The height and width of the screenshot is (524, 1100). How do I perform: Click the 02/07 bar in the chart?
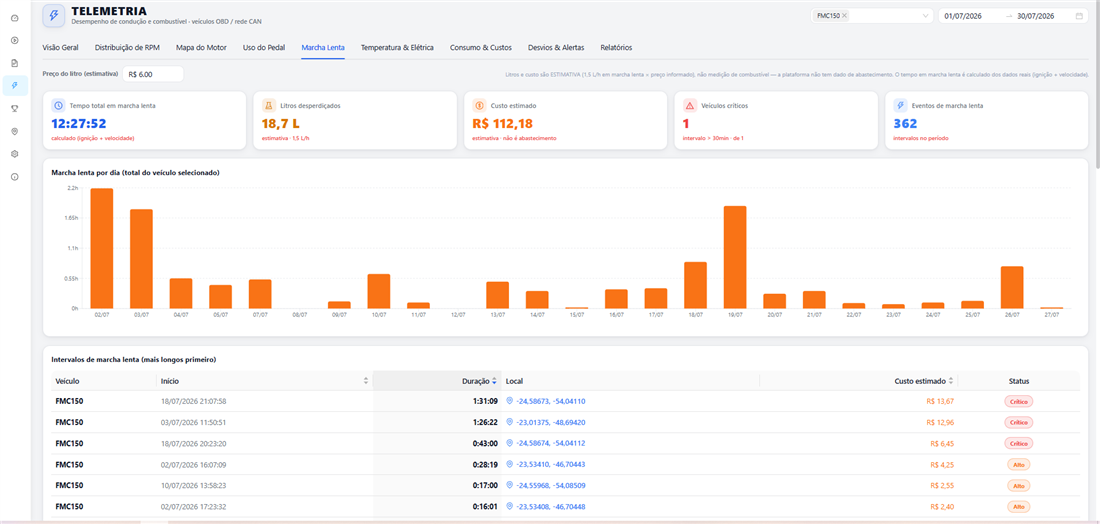pos(102,248)
